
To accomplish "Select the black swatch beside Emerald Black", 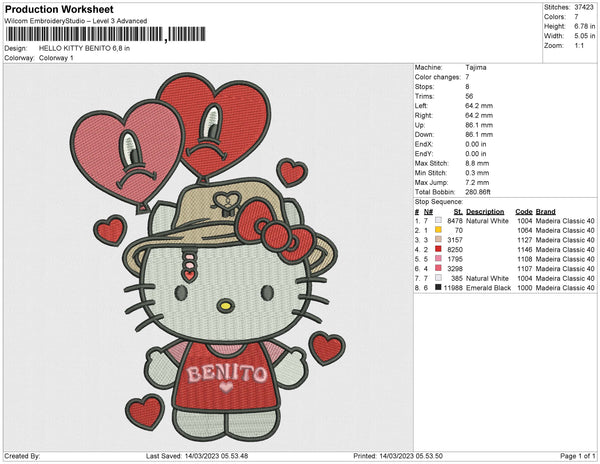I will pyautogui.click(x=438, y=287).
